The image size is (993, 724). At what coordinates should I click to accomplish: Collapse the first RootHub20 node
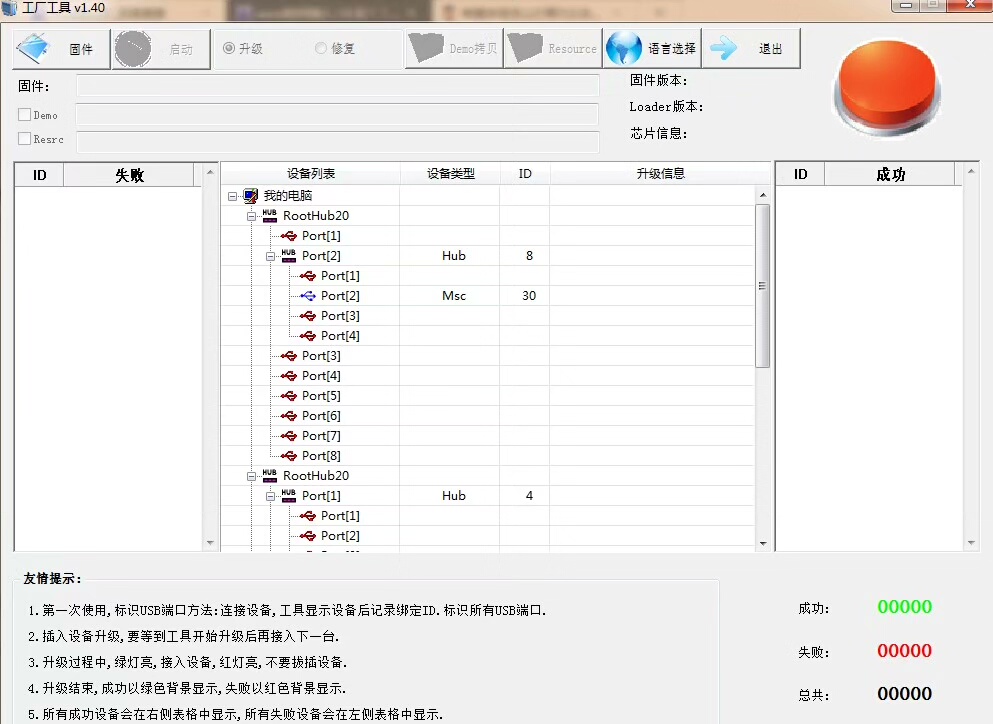point(252,216)
